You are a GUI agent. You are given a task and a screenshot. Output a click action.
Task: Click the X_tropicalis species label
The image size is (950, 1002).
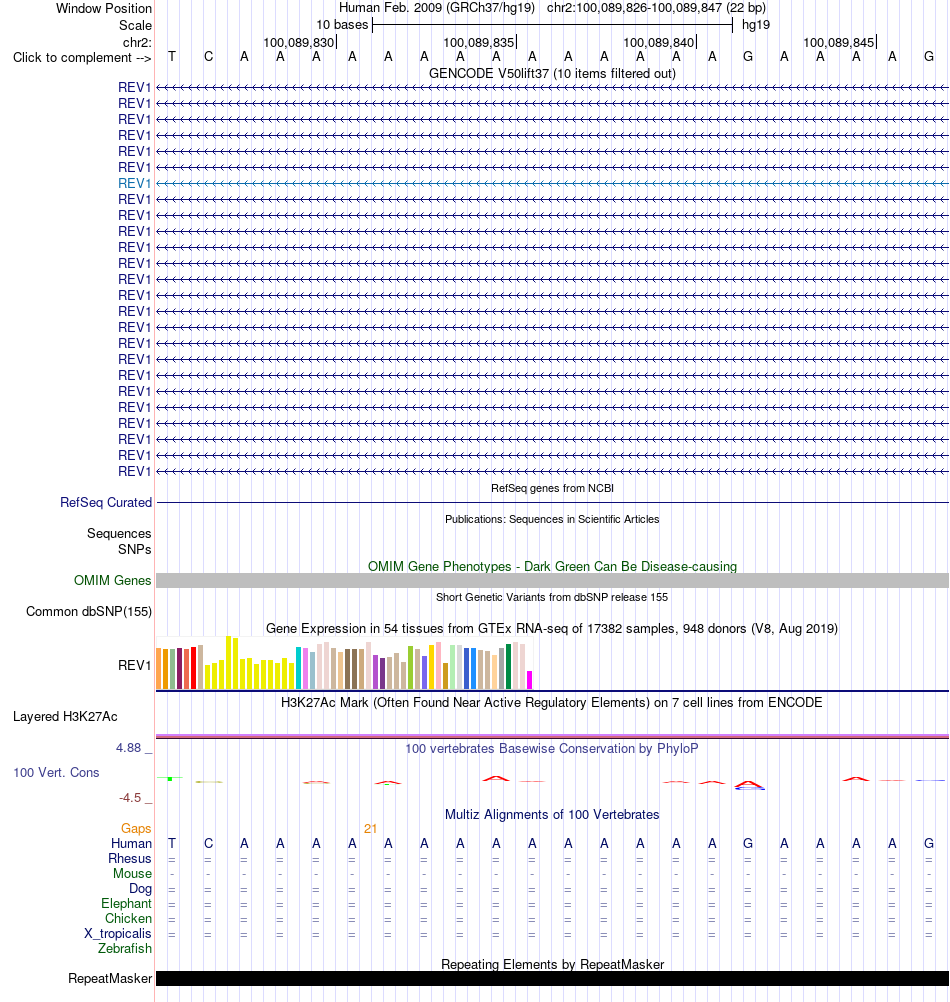(x=118, y=934)
